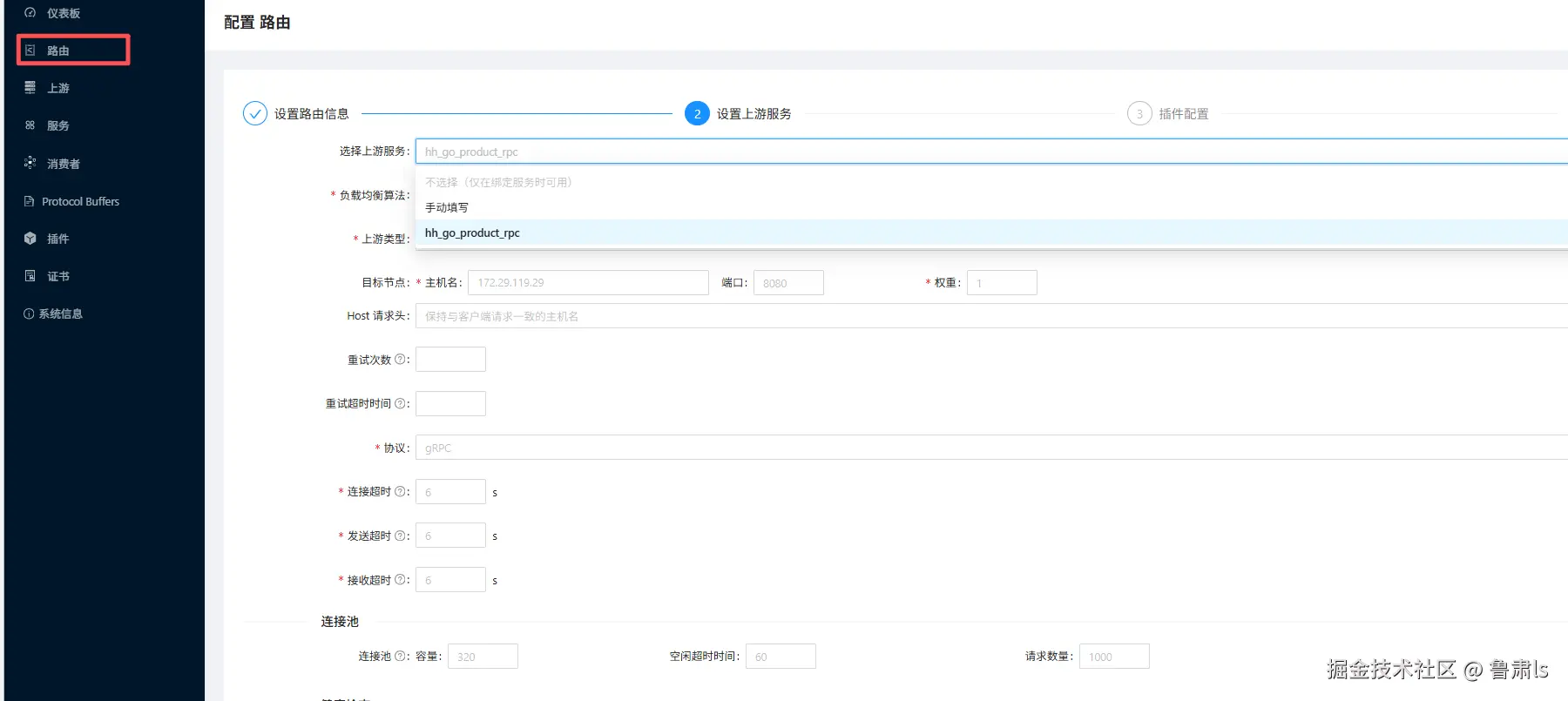The image size is (1568, 701).
Task: Choose 手动填写 option in dropdown list
Action: [x=991, y=207]
